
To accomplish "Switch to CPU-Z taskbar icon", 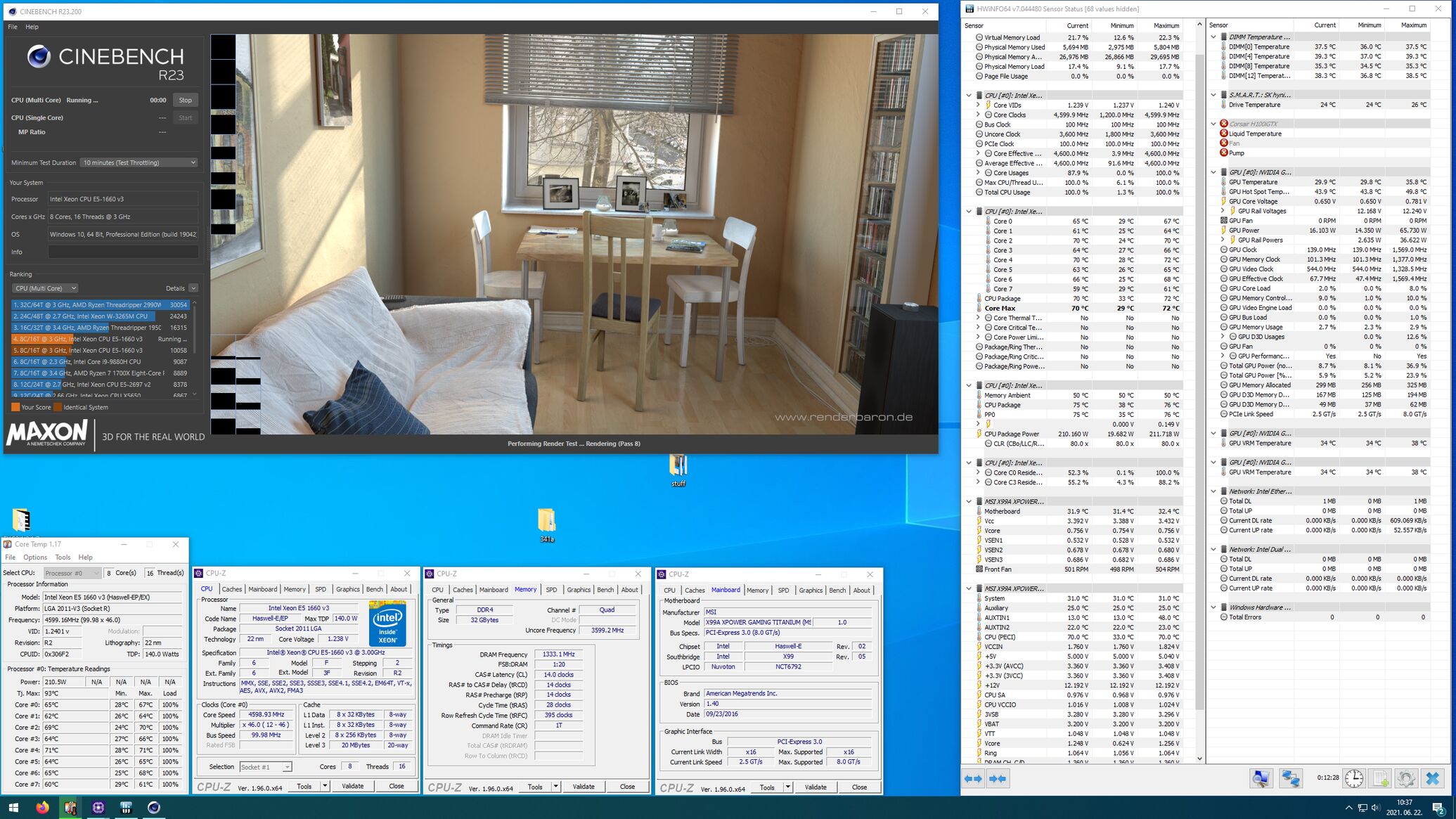I will tap(98, 808).
